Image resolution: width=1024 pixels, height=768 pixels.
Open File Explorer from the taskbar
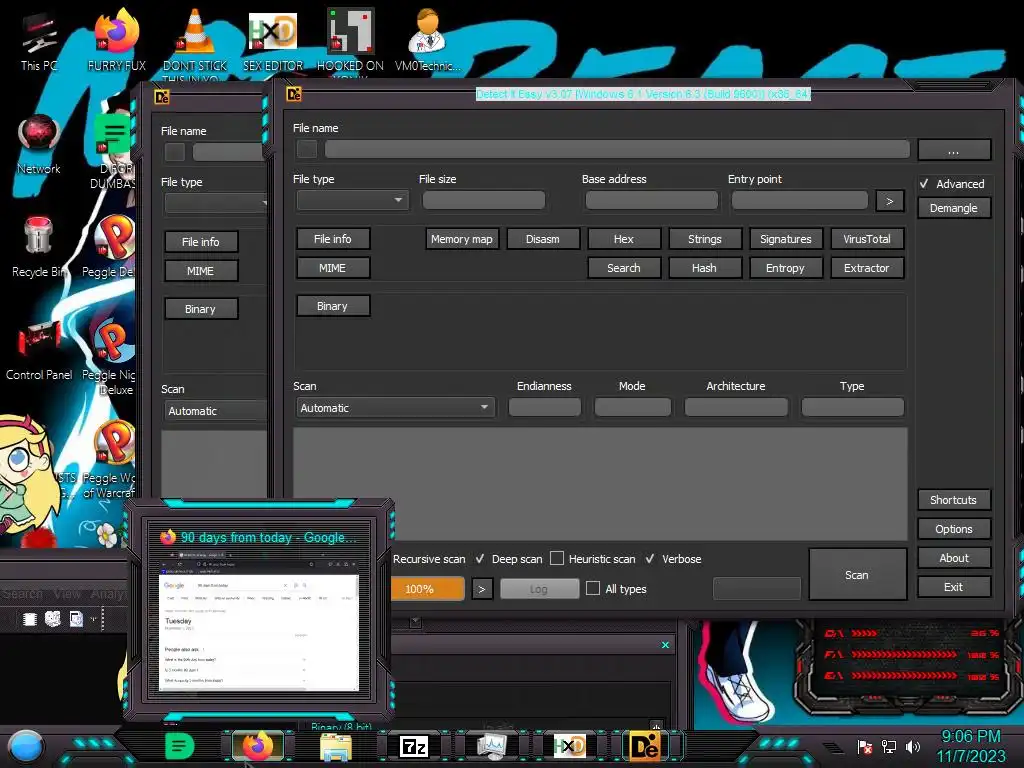point(336,746)
